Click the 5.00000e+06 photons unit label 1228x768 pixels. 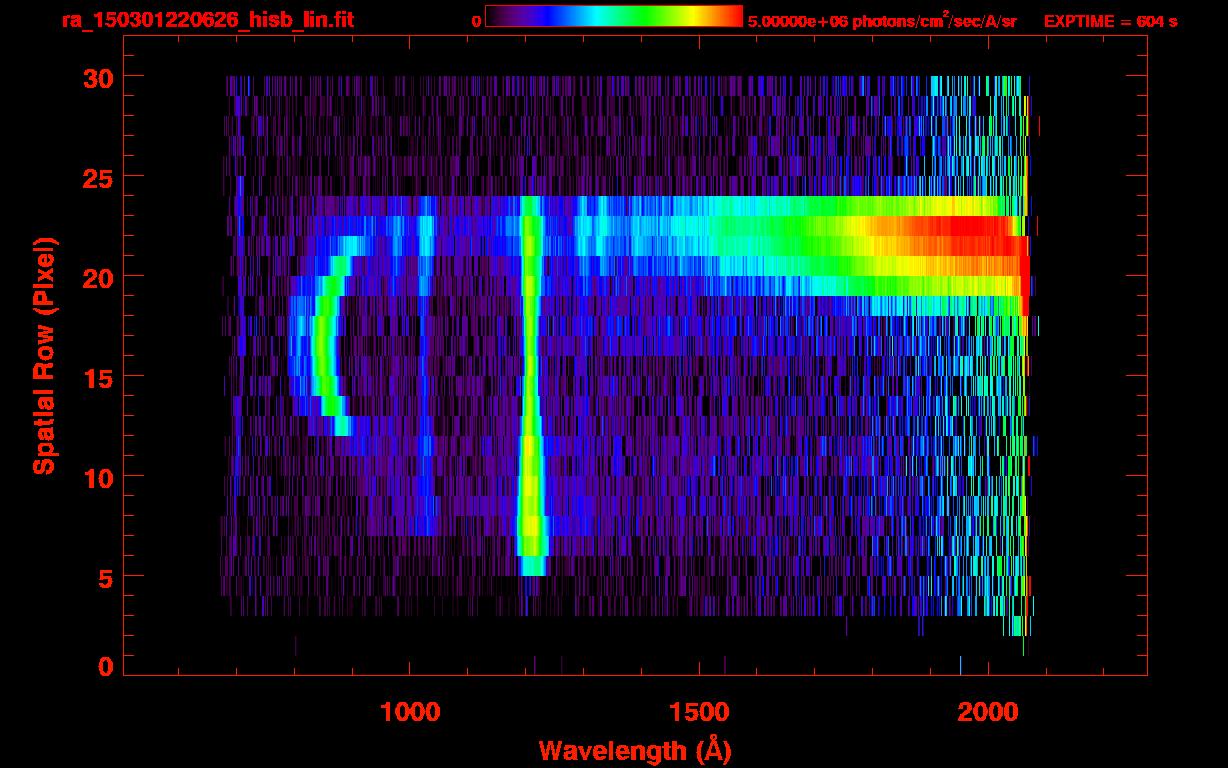883,21
